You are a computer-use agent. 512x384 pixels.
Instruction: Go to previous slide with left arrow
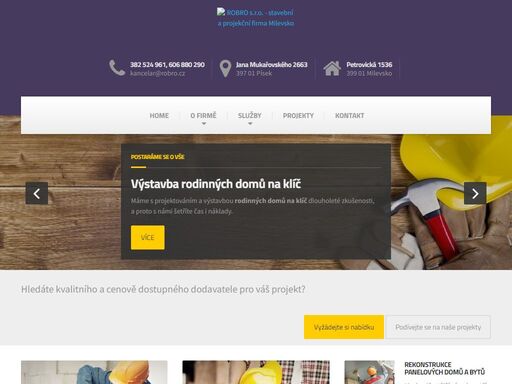point(37,193)
